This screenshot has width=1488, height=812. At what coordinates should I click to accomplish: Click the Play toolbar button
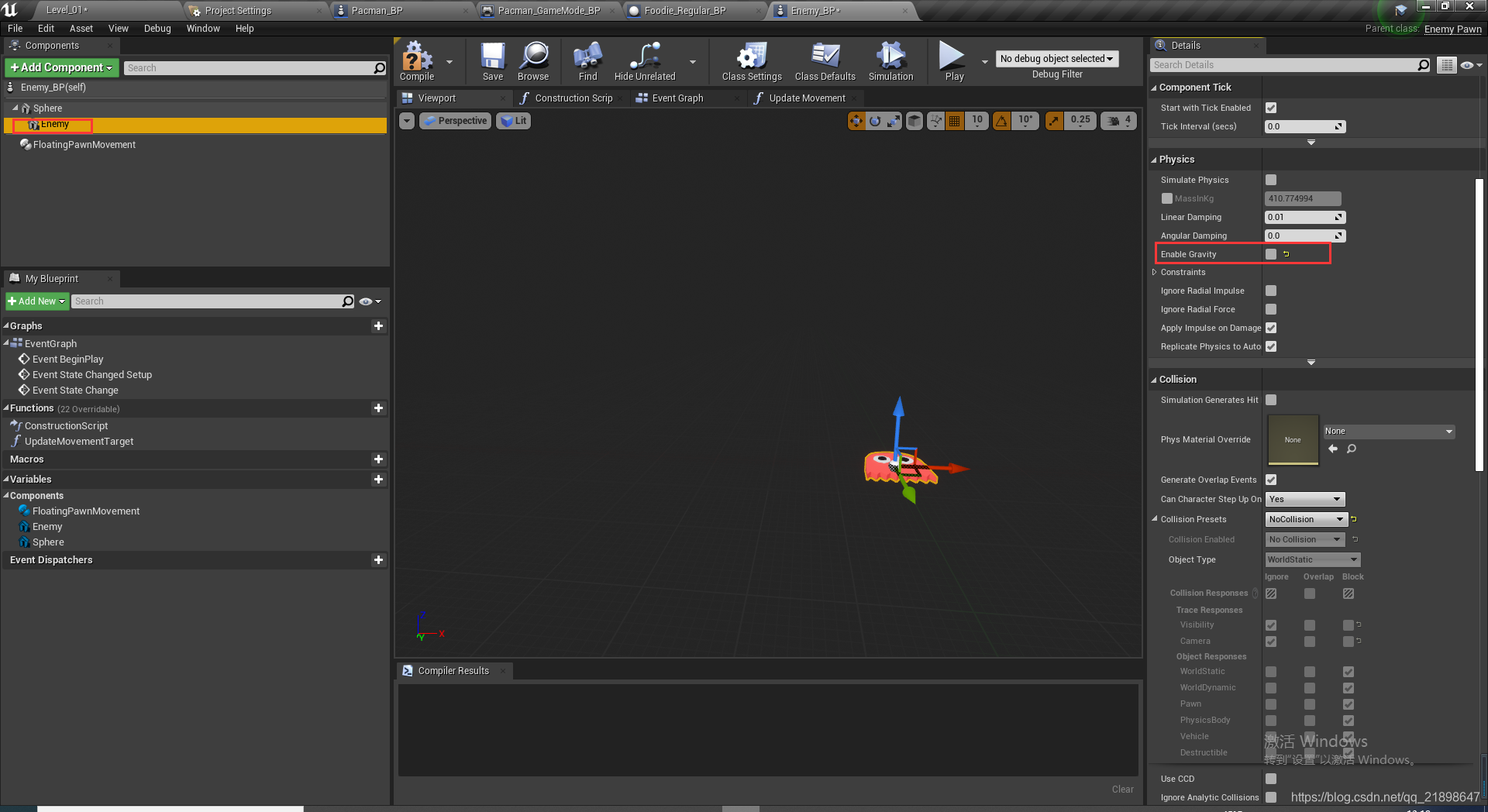click(x=954, y=61)
